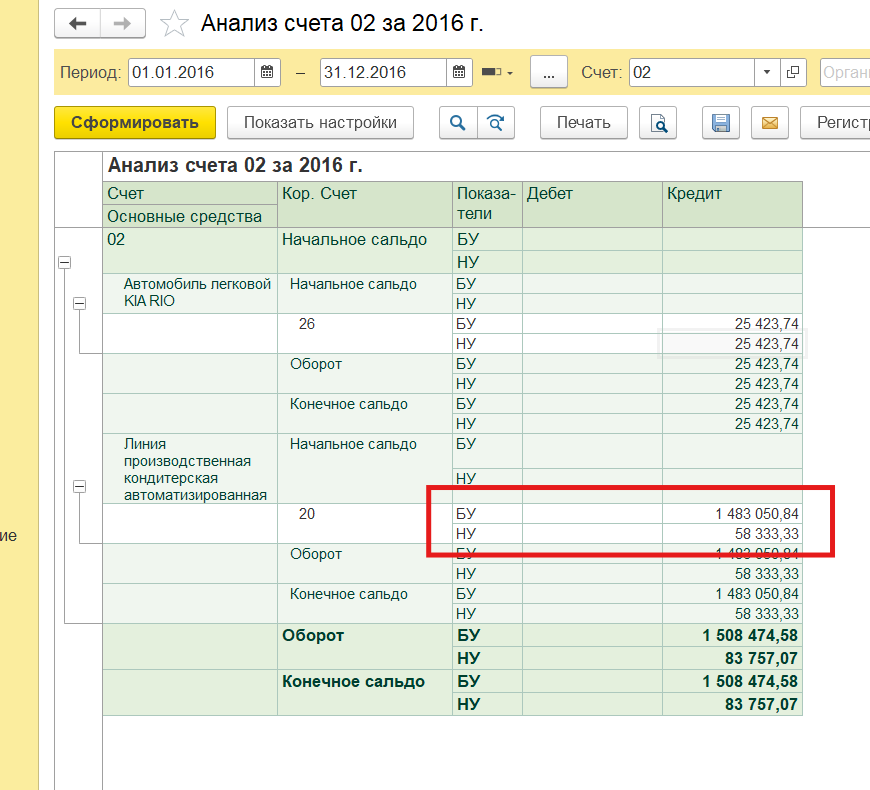Viewport: 870px width, 790px height.
Task: Collapse the account 02 top-level group
Action: tap(65, 262)
